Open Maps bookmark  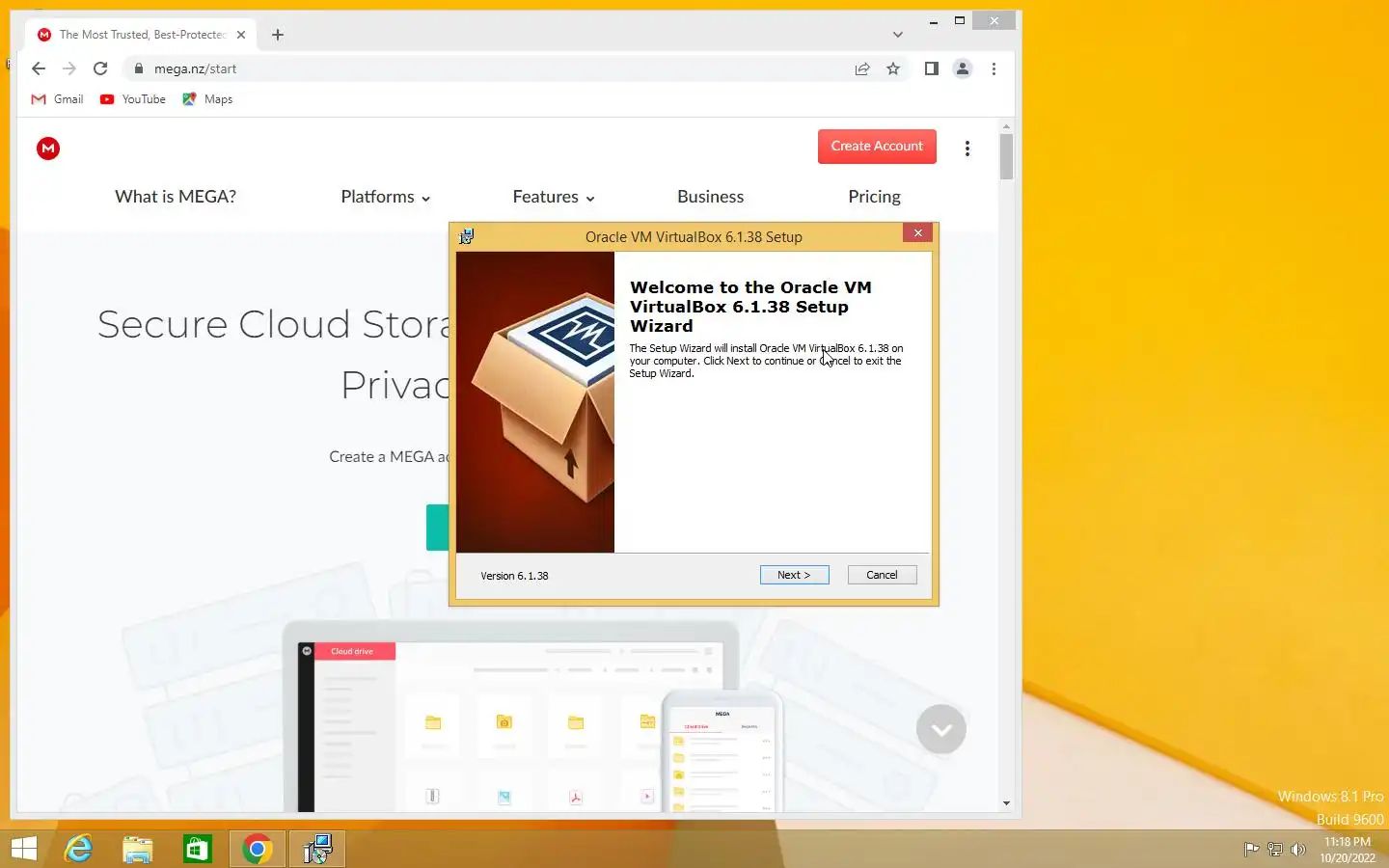click(x=207, y=99)
